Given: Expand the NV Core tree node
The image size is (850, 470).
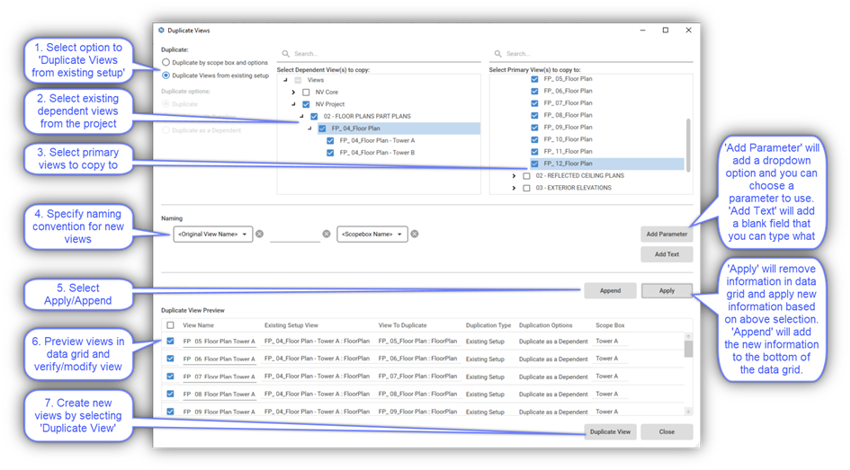Looking at the screenshot, I should (x=293, y=92).
